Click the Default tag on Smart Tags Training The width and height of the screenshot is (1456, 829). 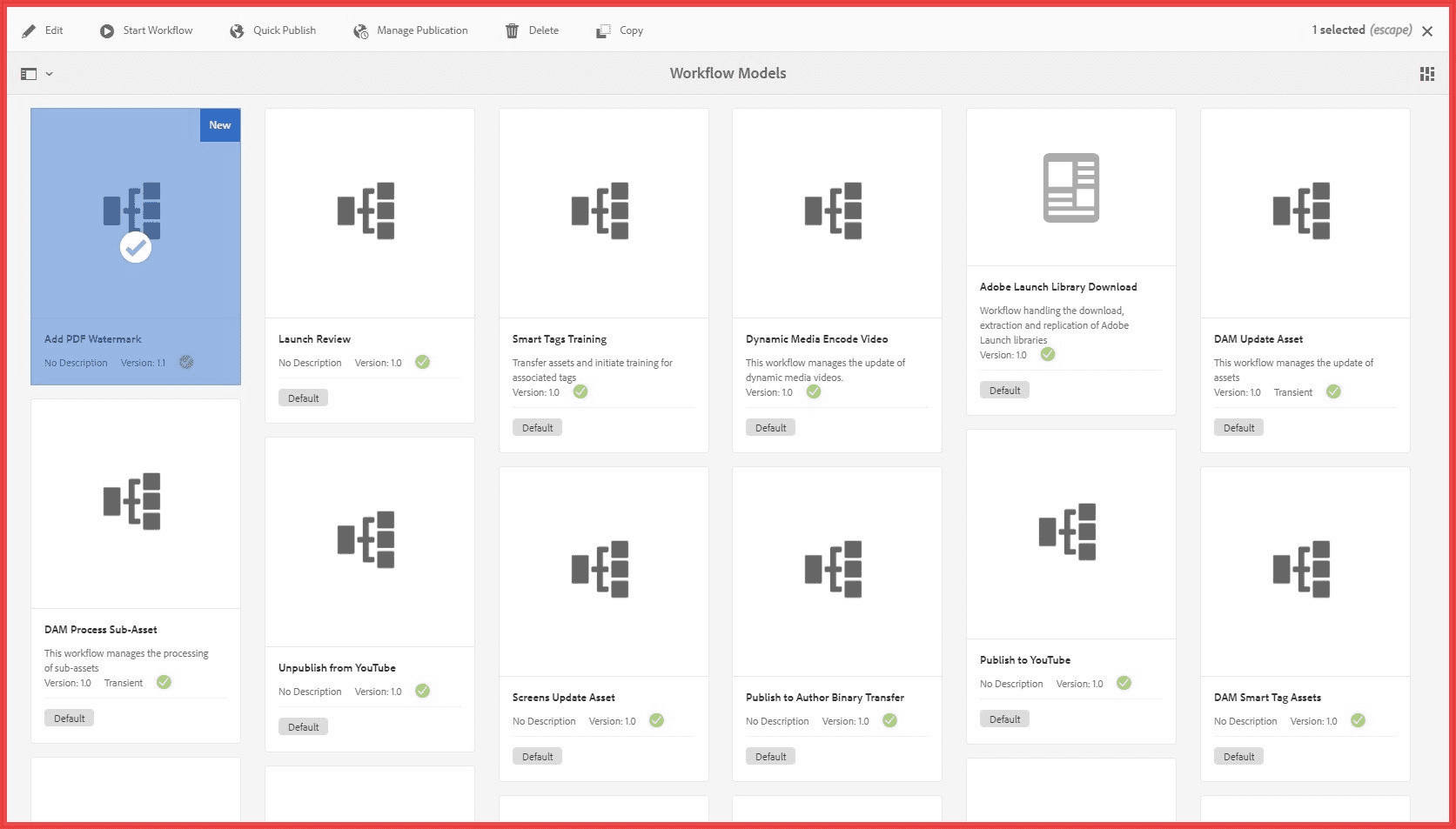[537, 427]
